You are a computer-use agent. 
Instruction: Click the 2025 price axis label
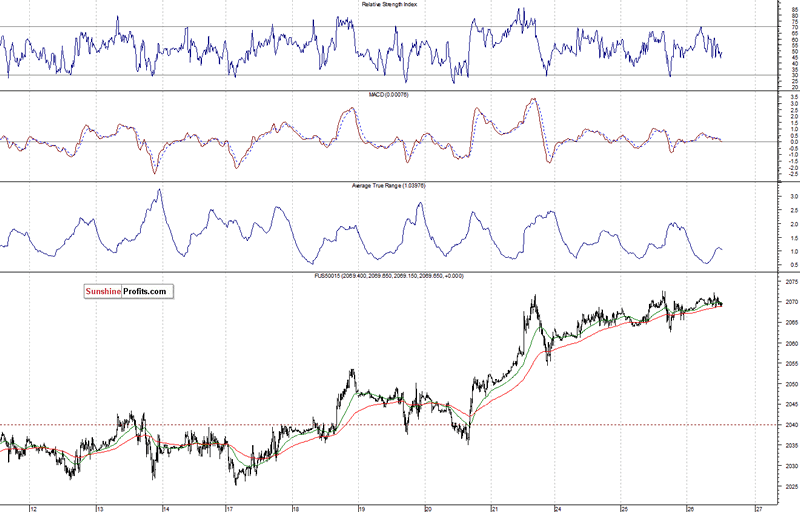pos(792,487)
